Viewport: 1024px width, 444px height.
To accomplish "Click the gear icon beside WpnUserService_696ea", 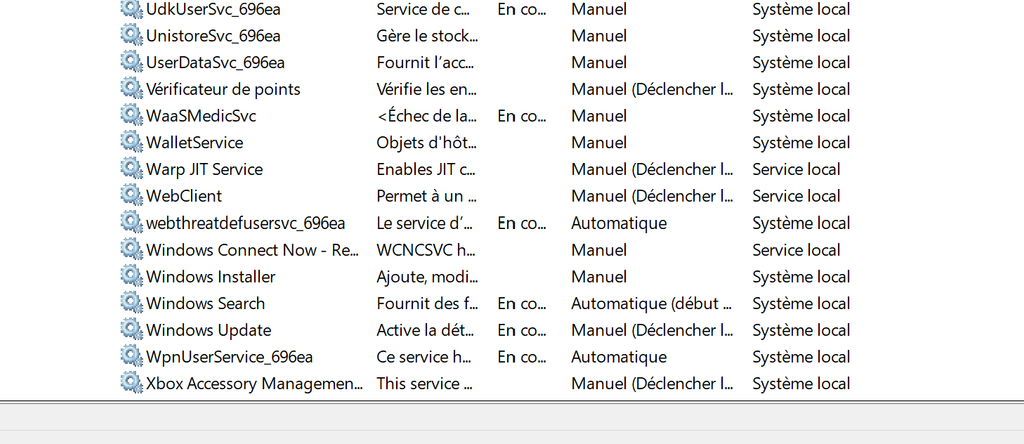I will tap(131, 357).
